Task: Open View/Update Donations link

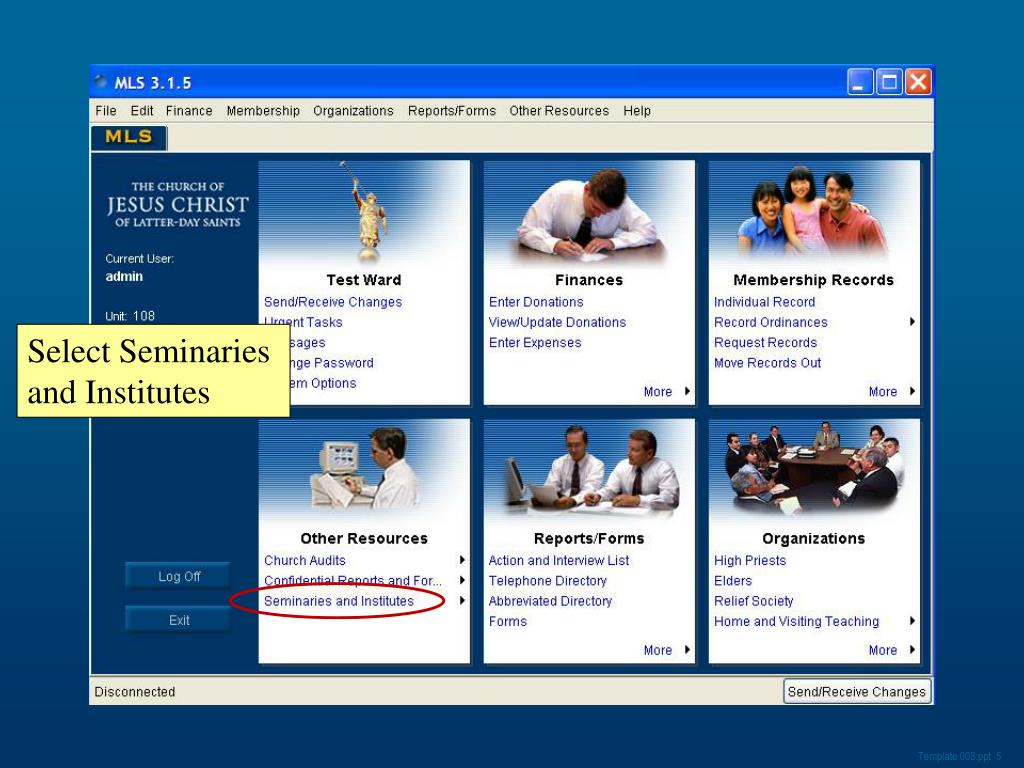Action: click(557, 323)
